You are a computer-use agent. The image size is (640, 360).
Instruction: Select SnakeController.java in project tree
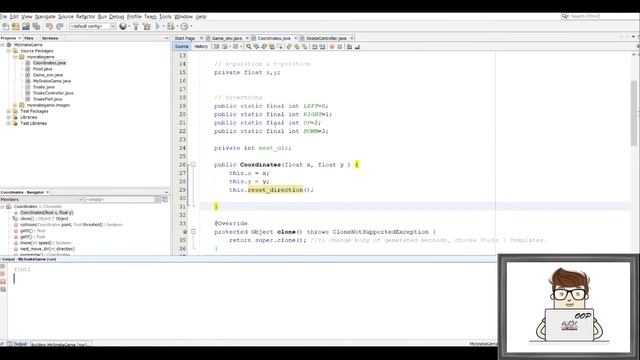(x=53, y=93)
